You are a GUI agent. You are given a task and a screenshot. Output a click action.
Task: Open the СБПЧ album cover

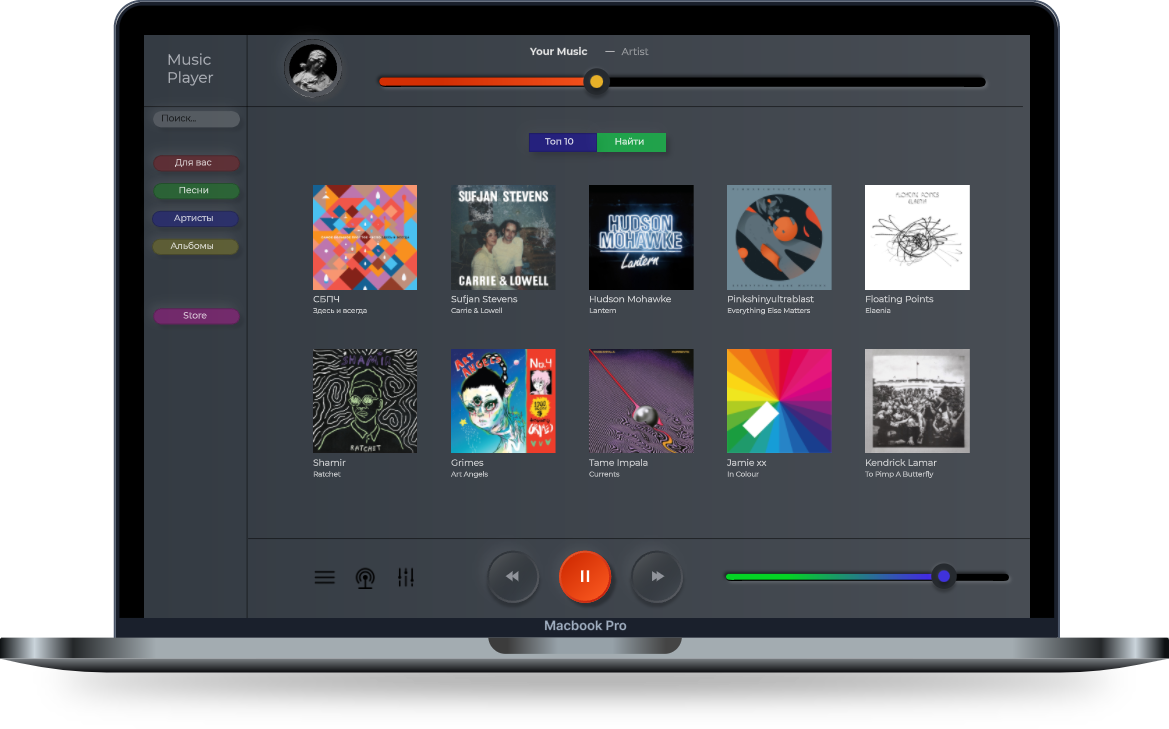tap(365, 237)
